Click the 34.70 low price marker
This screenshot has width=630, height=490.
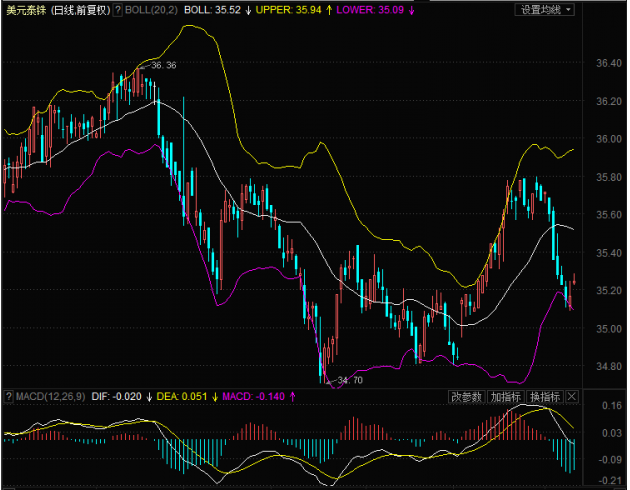349,380
